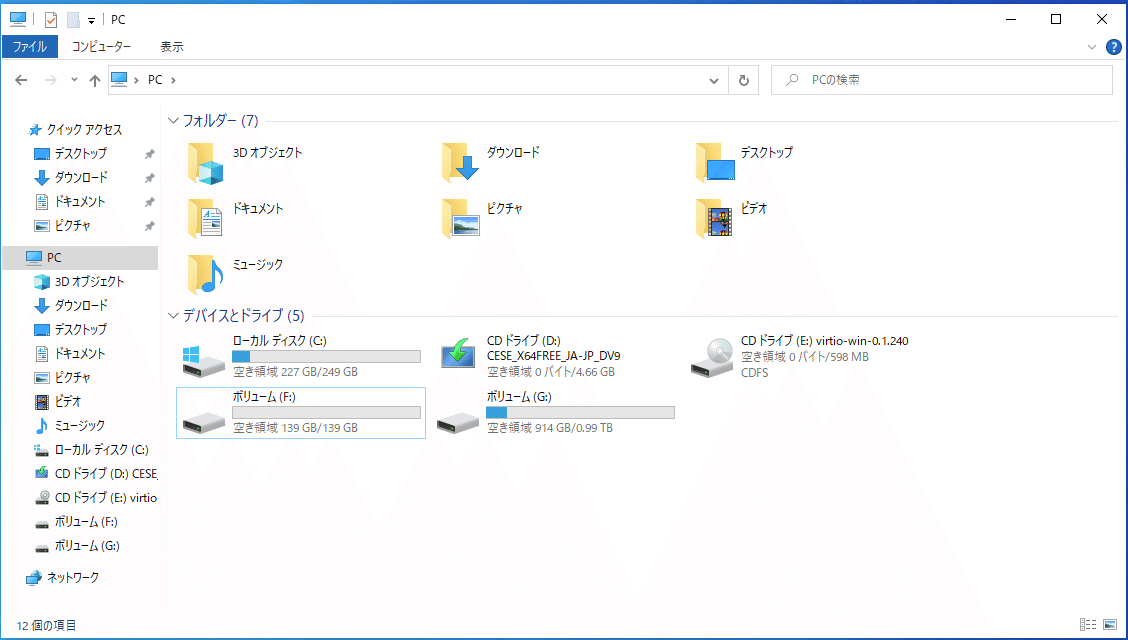Select the CD ドライブ (E:) virtio-win disc icon
Screen dimensions: 1128x640
(x=712, y=357)
